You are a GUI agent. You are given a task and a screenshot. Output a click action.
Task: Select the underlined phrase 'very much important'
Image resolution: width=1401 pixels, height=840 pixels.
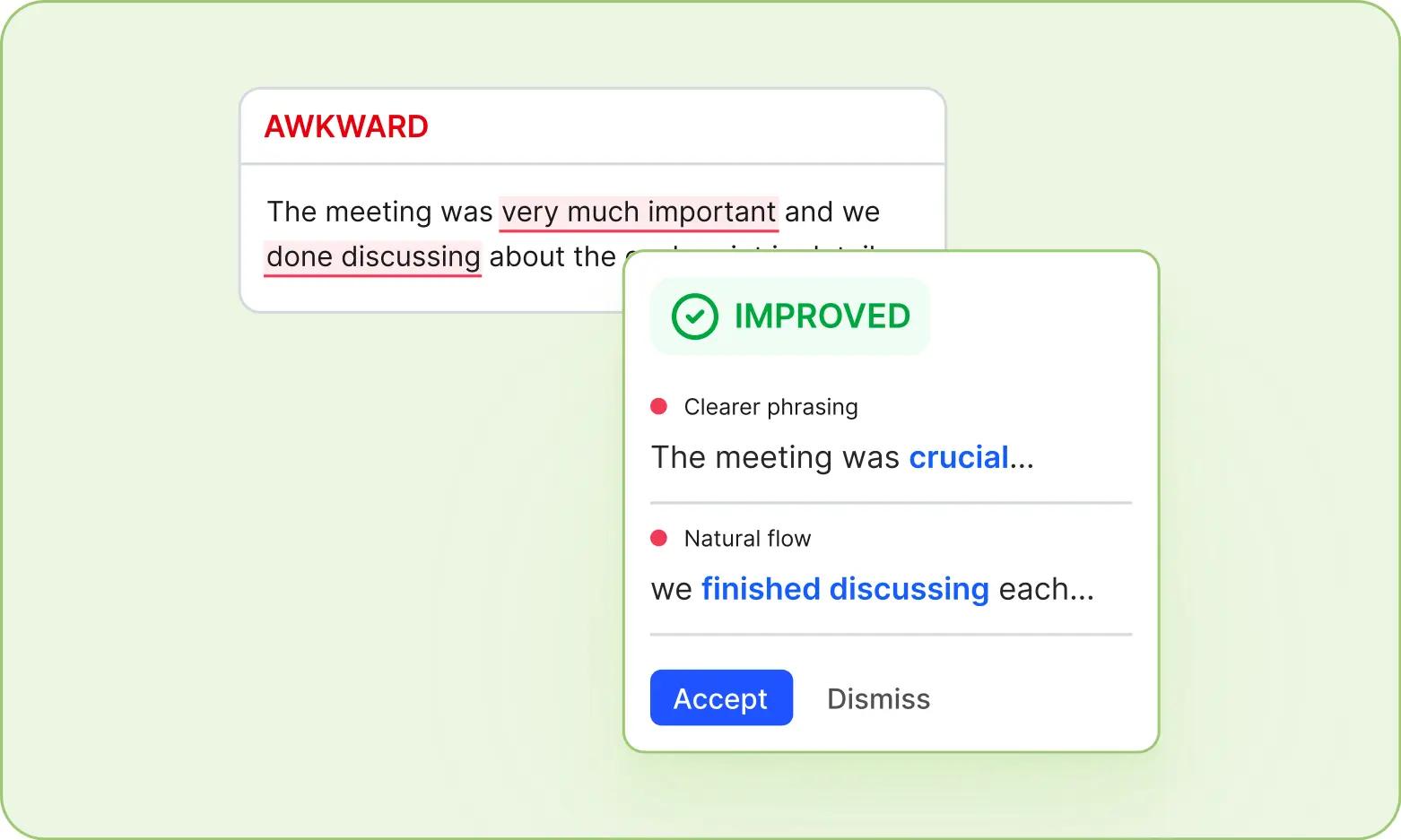[x=639, y=212]
